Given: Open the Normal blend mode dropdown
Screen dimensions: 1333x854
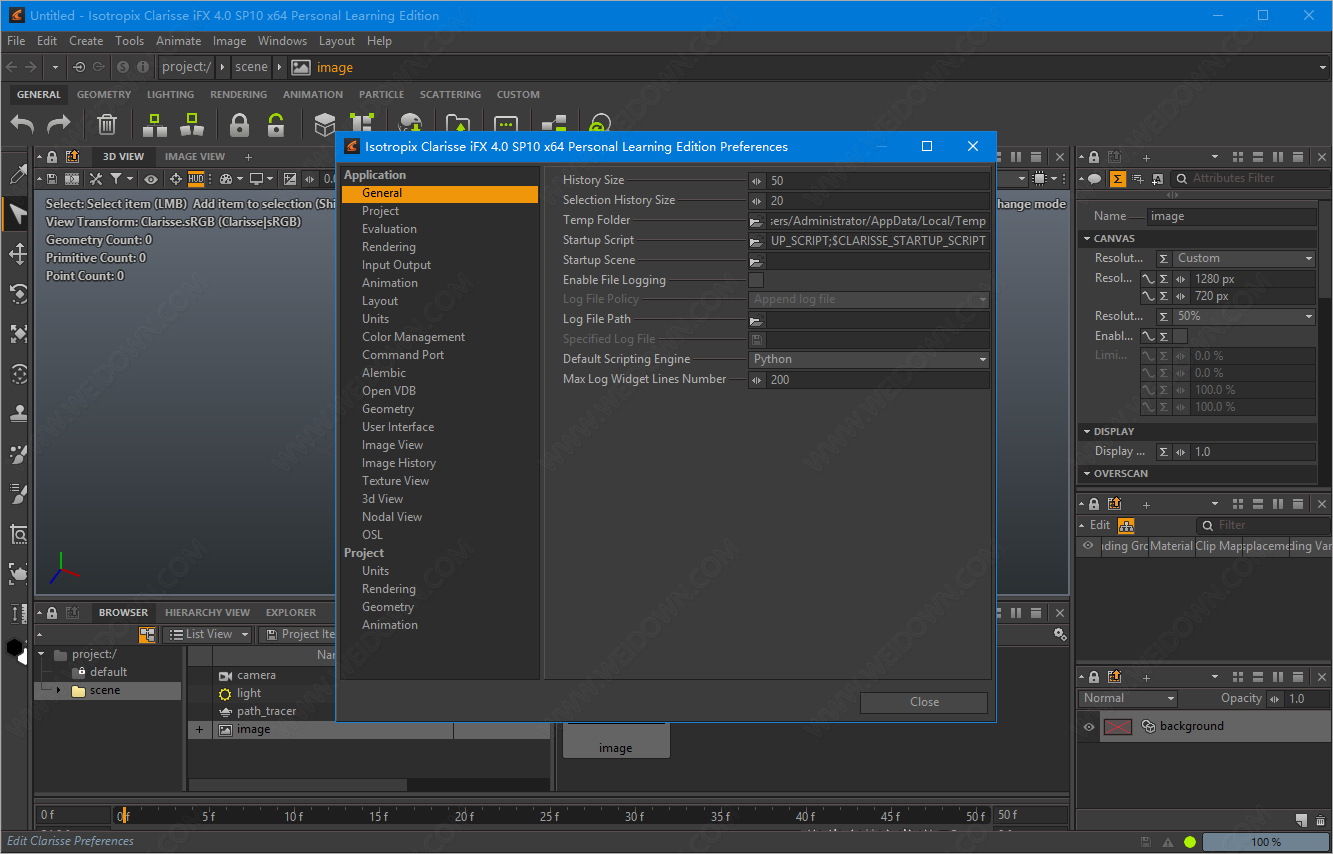Looking at the screenshot, I should [x=1128, y=699].
